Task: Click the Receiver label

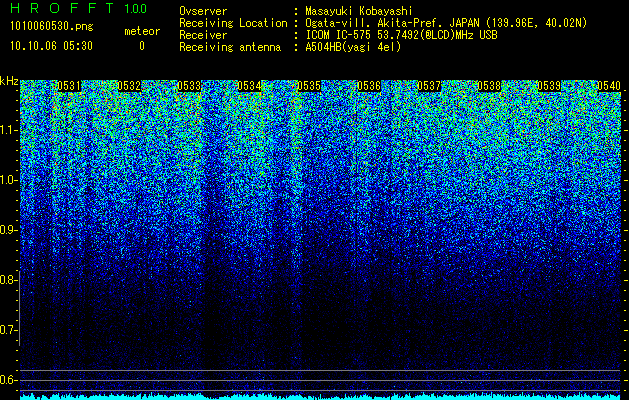Action: pyautogui.click(x=203, y=36)
